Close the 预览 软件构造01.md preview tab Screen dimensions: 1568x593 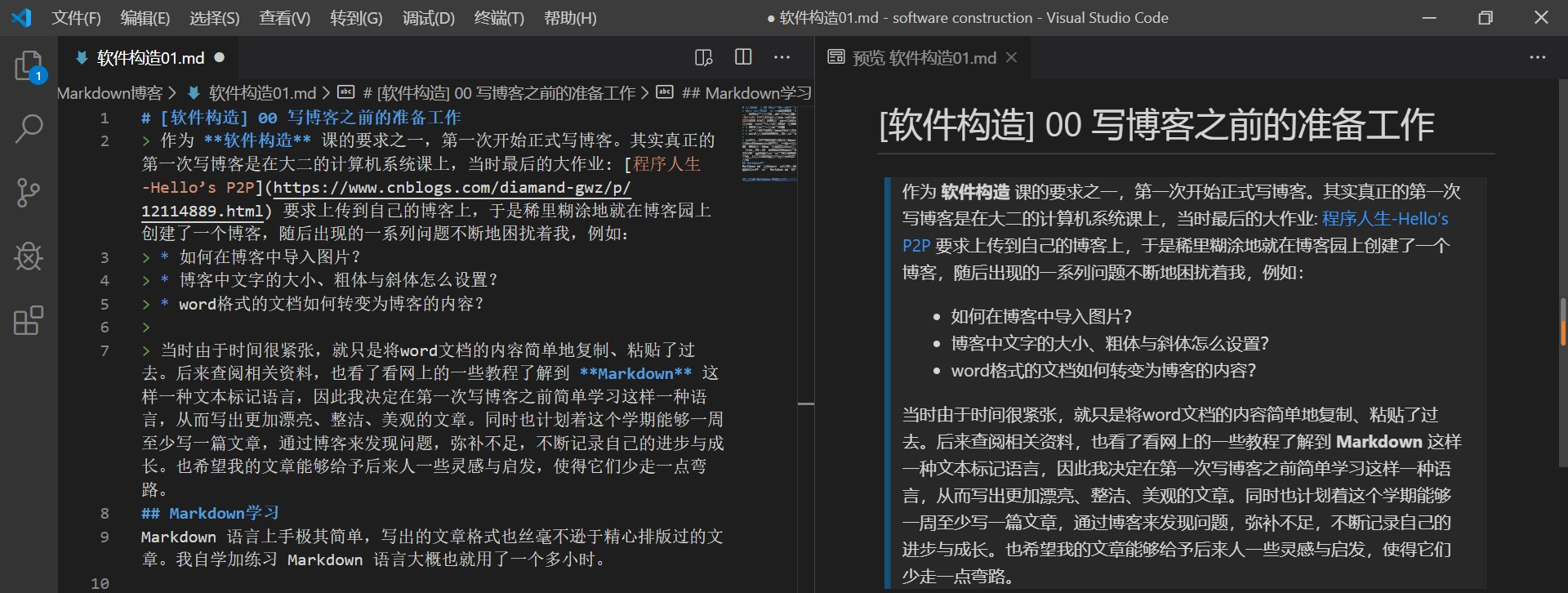coord(1012,57)
